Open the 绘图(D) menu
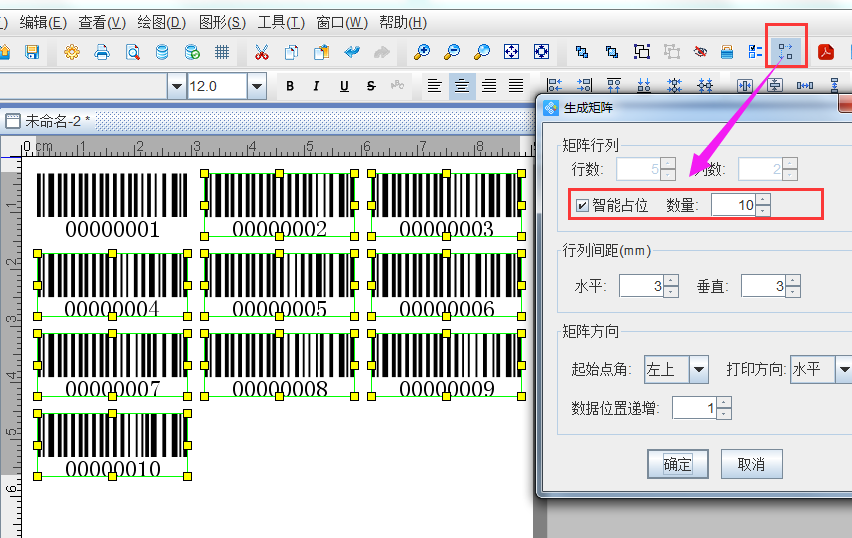The image size is (852, 538). tap(161, 22)
